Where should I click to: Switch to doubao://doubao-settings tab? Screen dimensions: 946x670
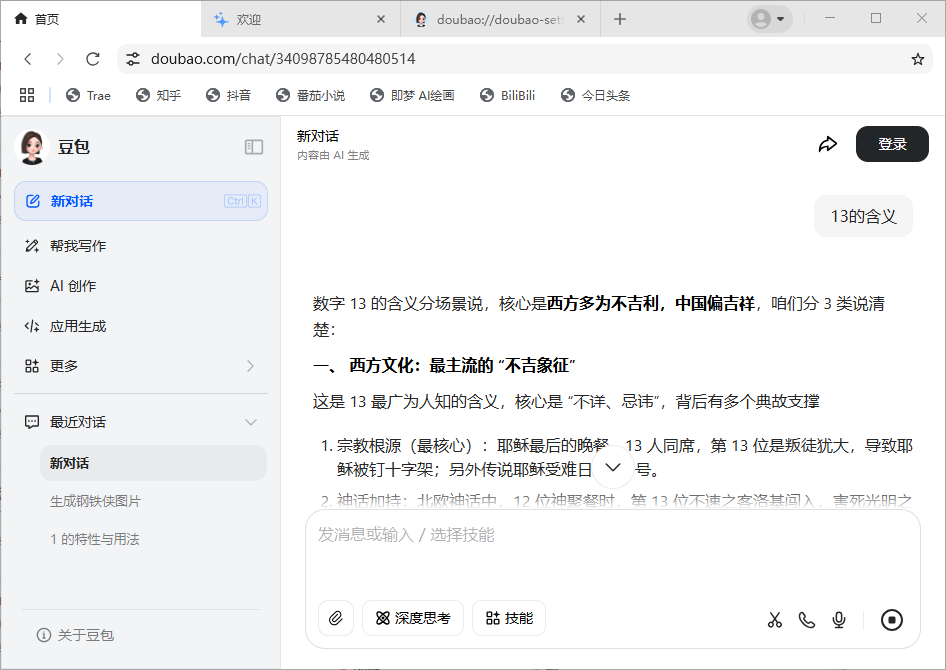coord(500,19)
